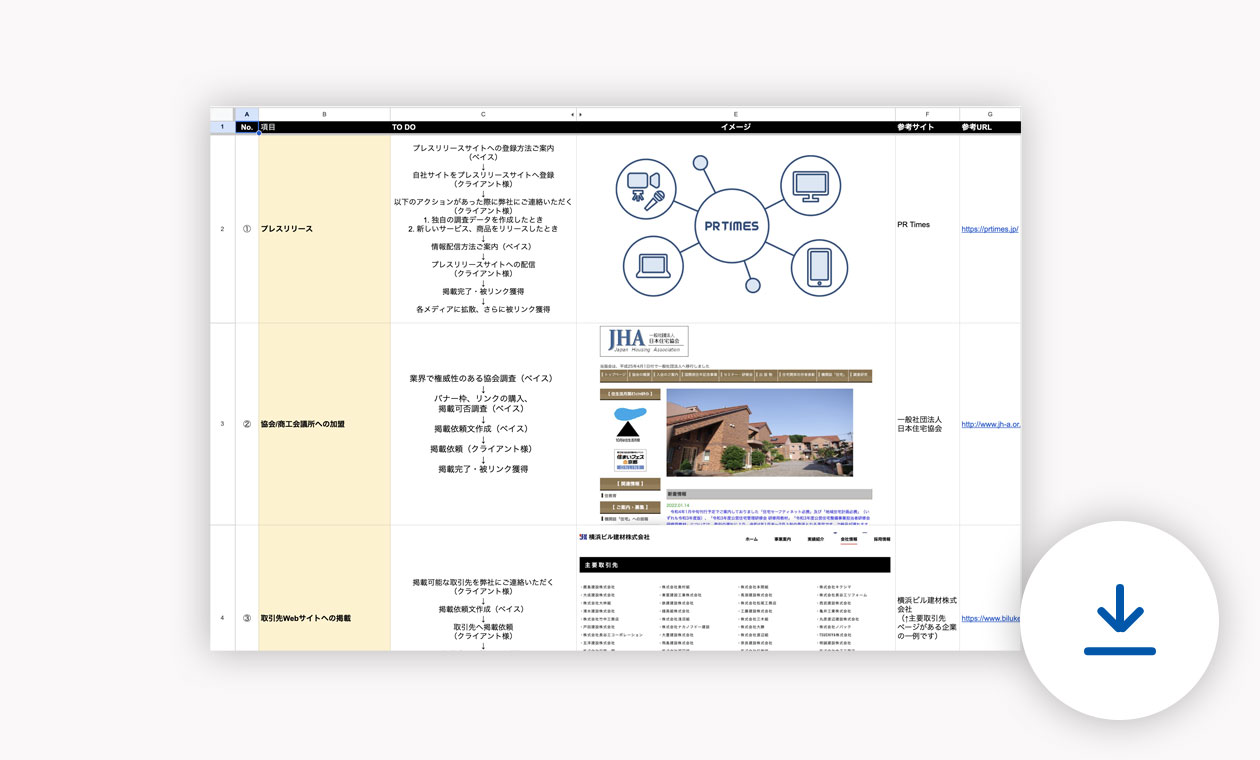Viewport: 1260px width, 760px height.
Task: Select the cell containing ②
Action: (x=246, y=424)
